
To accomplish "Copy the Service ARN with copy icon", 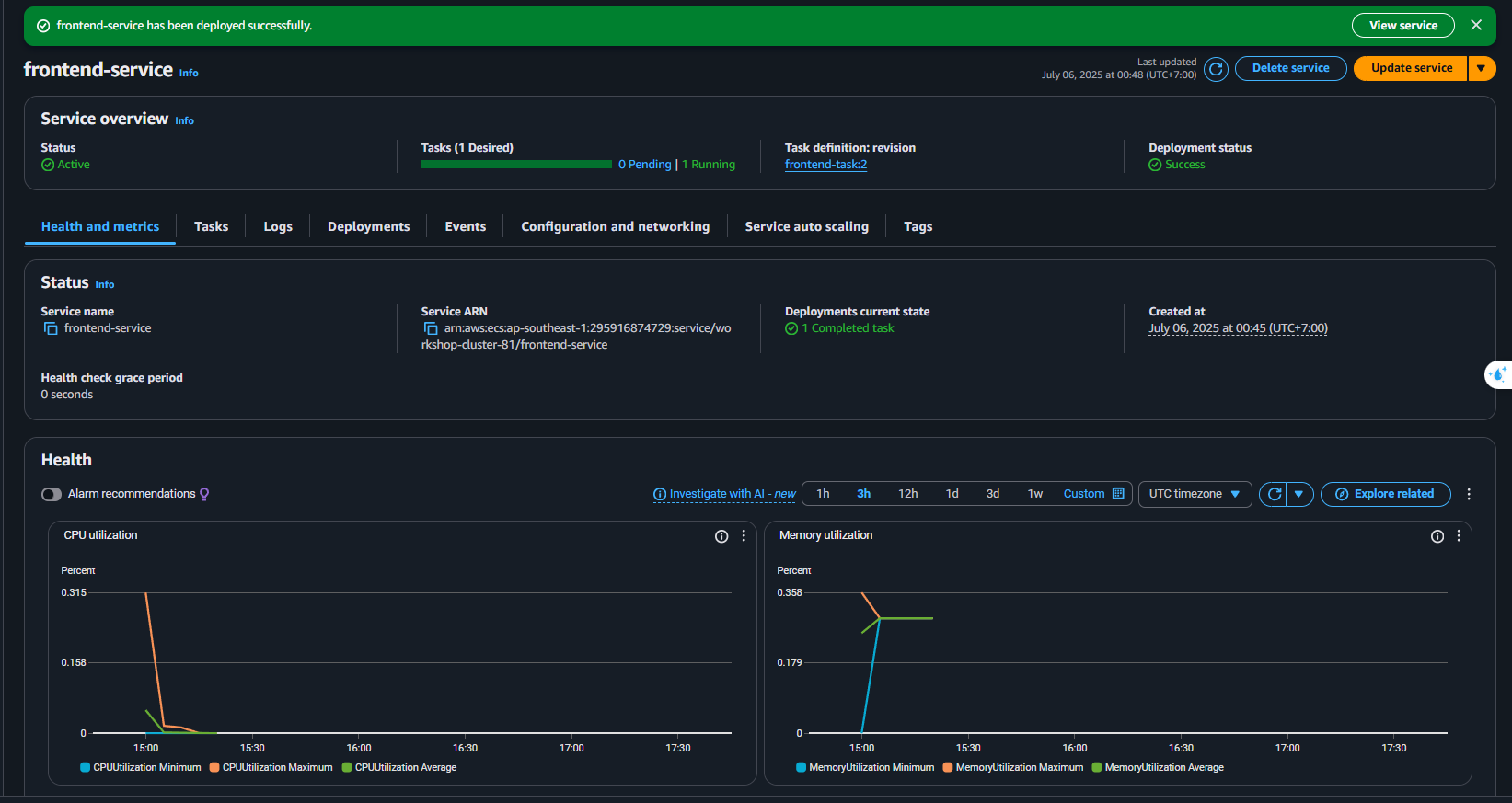I will pyautogui.click(x=431, y=328).
